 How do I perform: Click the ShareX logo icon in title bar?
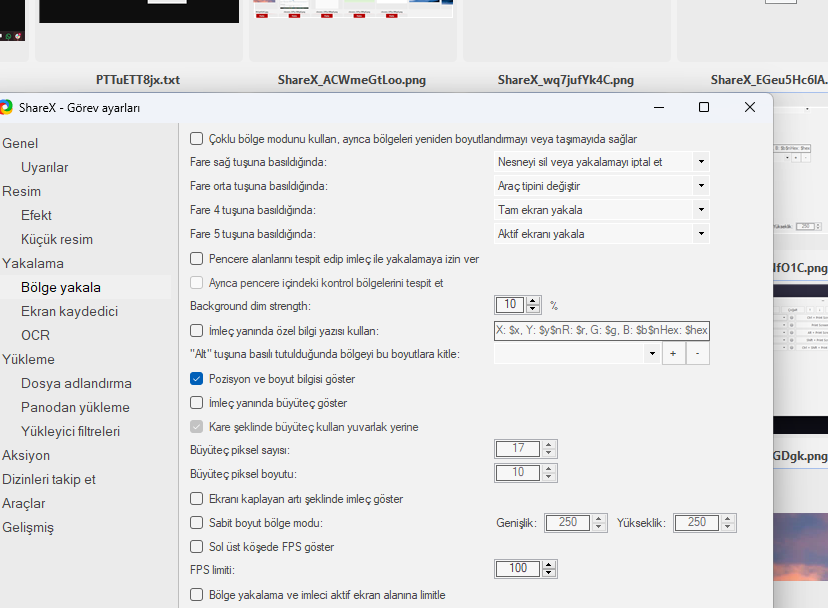[6, 107]
